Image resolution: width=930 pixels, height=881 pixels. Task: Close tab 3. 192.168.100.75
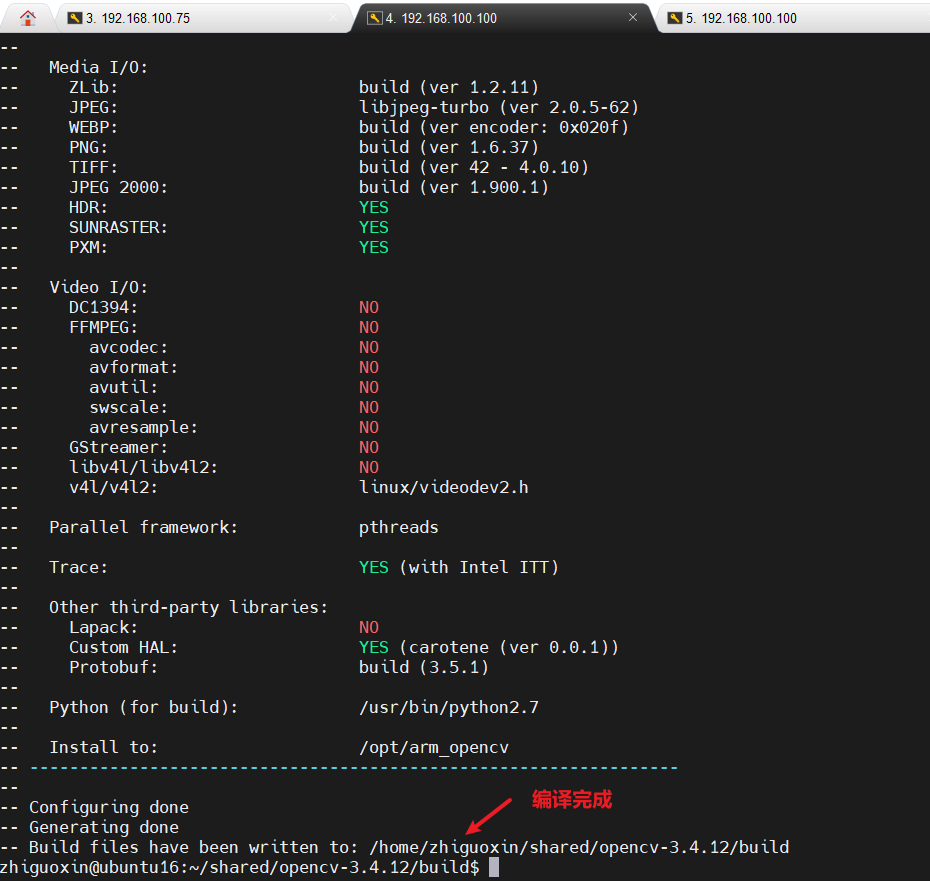coord(333,17)
